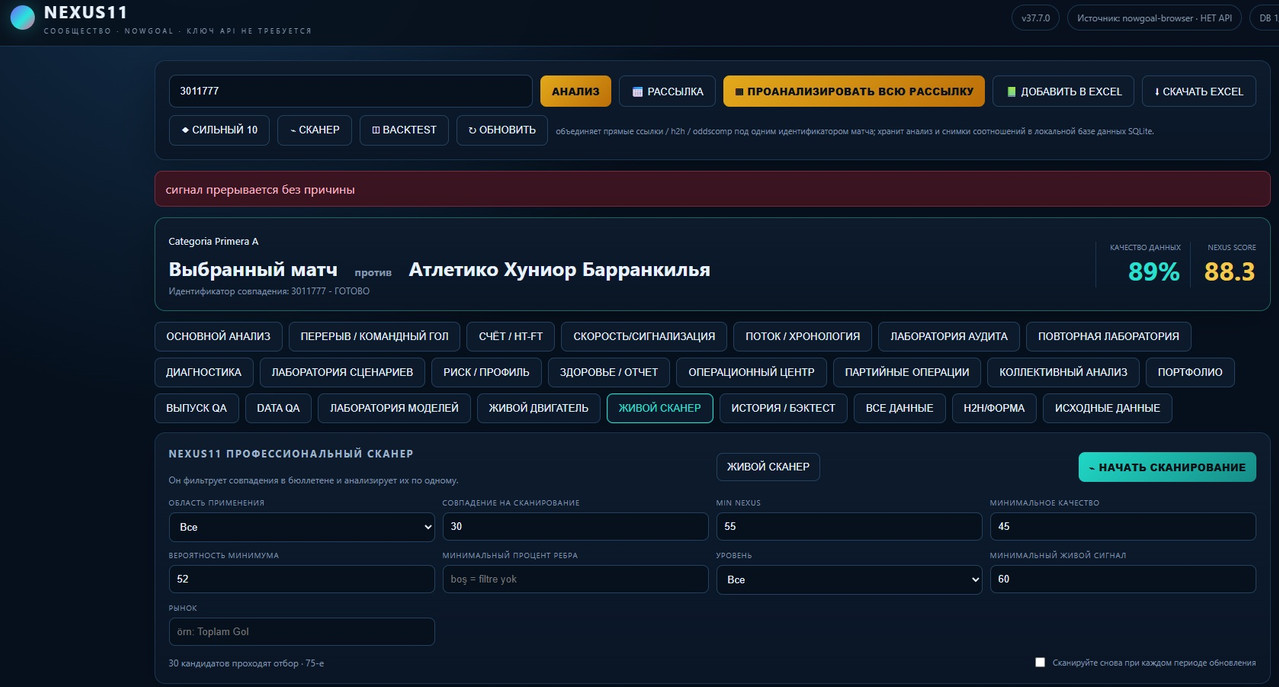The width and height of the screenshot is (1279, 687).
Task: Open the ЛАБОРАТОРИЯ МОДЕЛЕЙ tab
Action: [x=394, y=408]
